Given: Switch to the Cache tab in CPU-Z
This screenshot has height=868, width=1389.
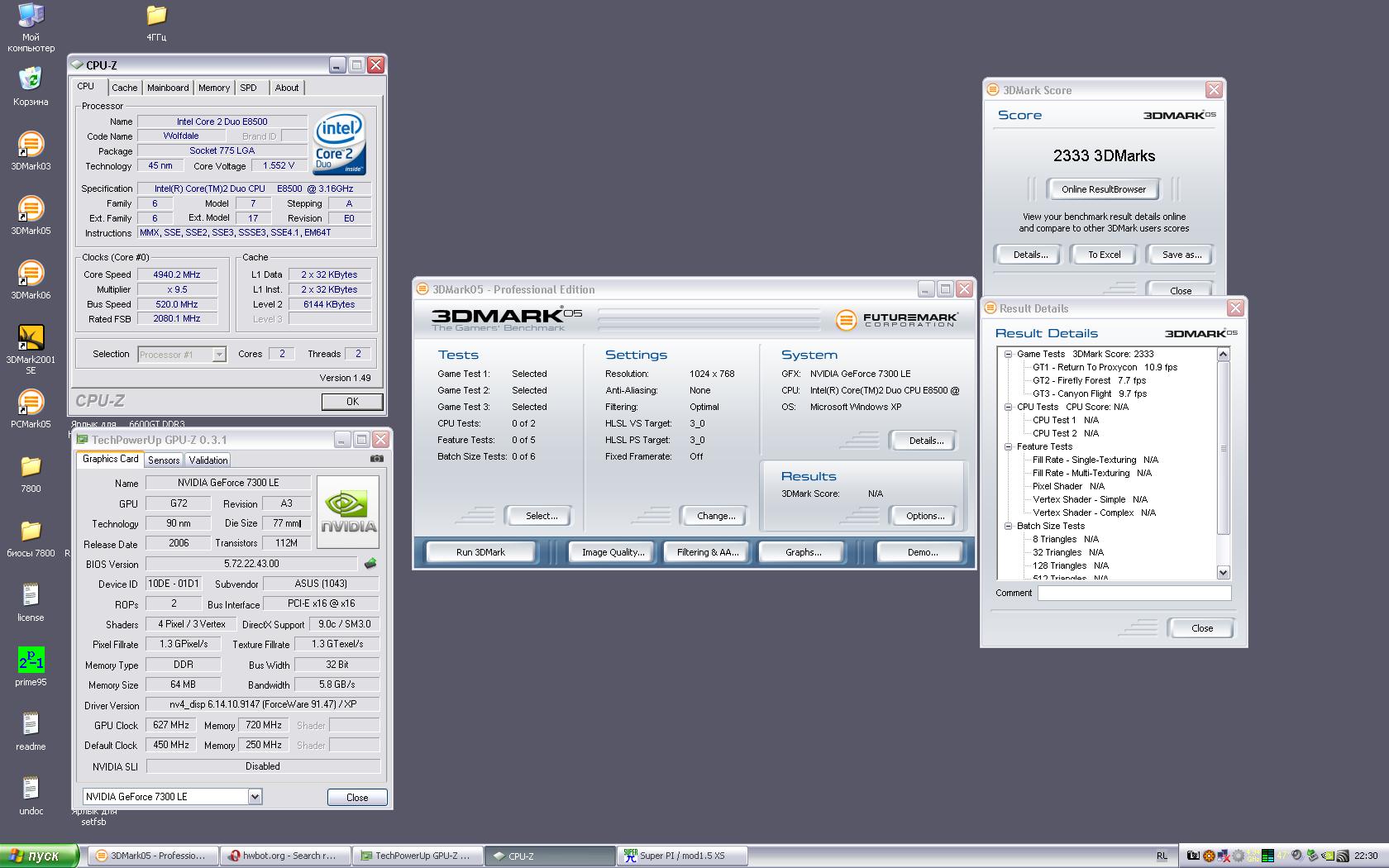Looking at the screenshot, I should pos(125,88).
